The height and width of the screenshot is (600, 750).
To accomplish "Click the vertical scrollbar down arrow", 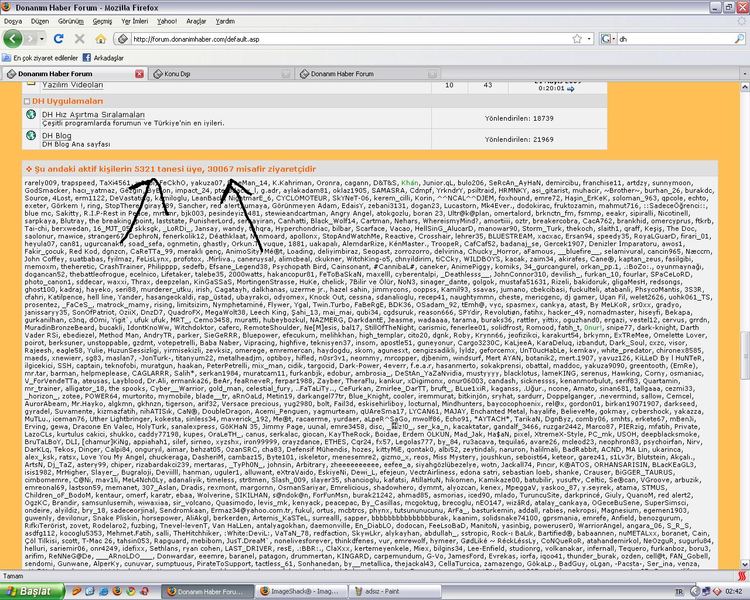I will tap(745, 564).
